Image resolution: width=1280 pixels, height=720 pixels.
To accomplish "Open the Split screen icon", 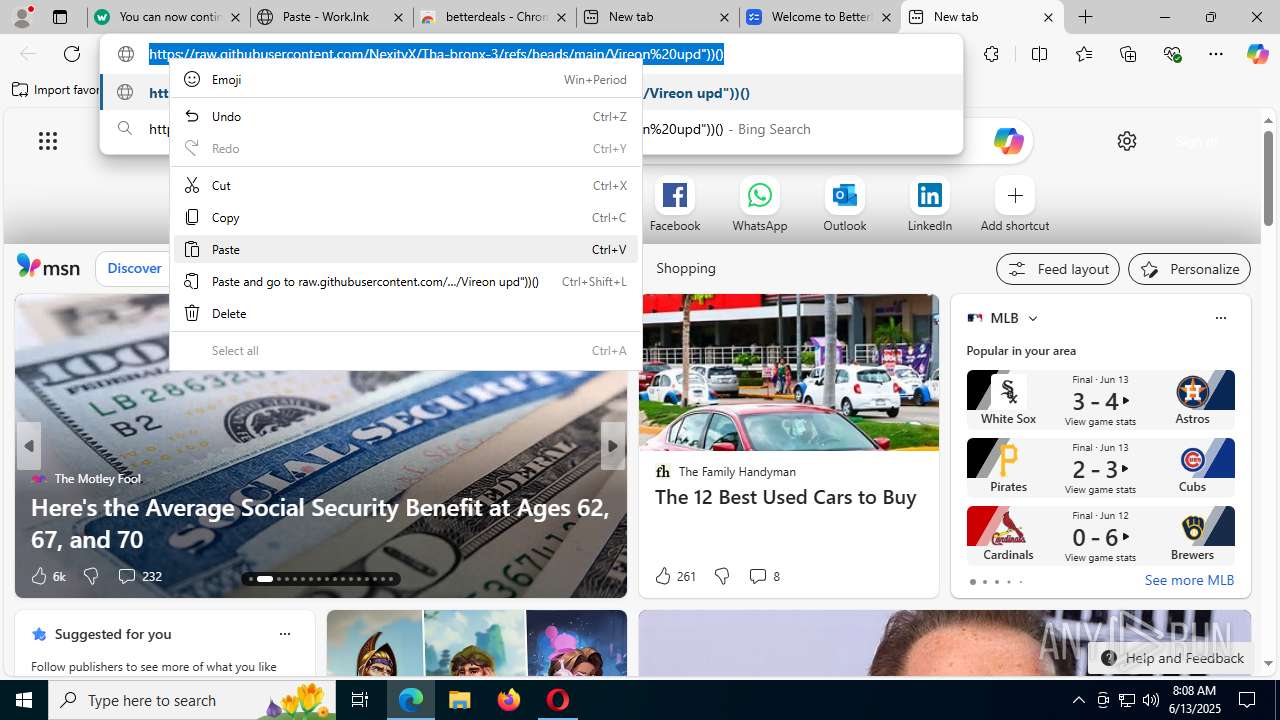I will click(1039, 54).
